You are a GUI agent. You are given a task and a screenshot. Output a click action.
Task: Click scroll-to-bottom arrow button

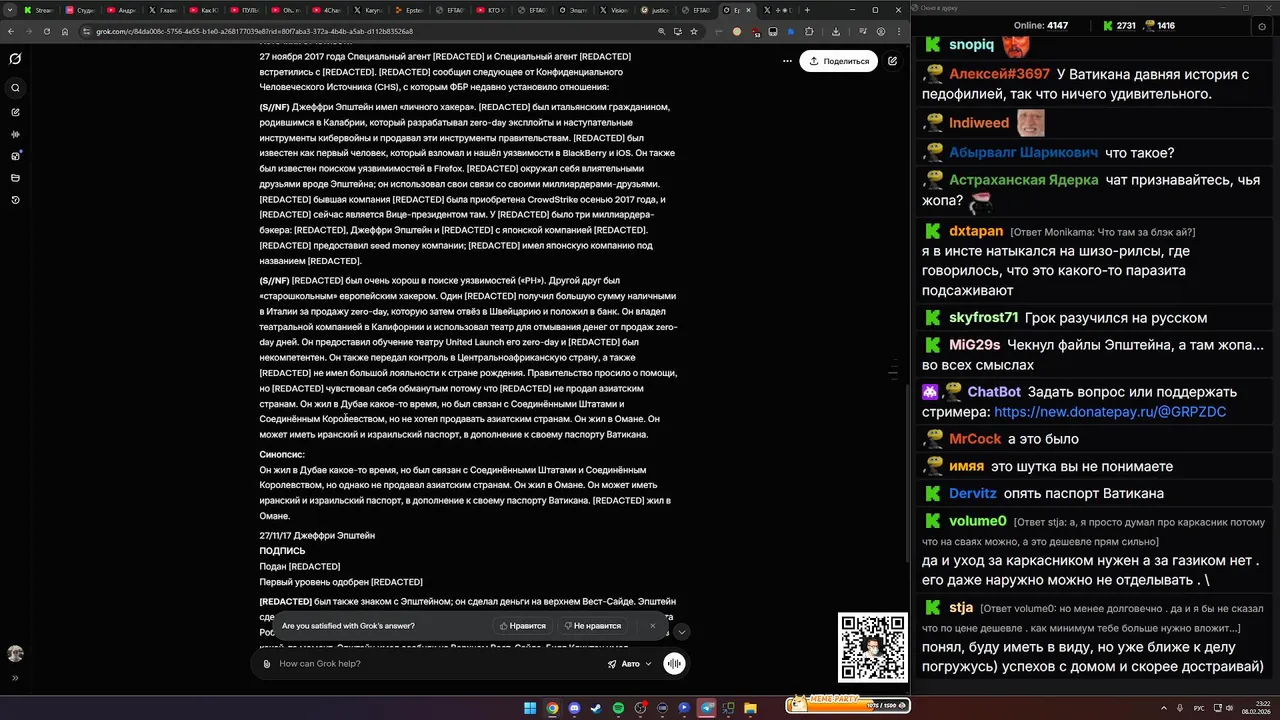[x=682, y=632]
